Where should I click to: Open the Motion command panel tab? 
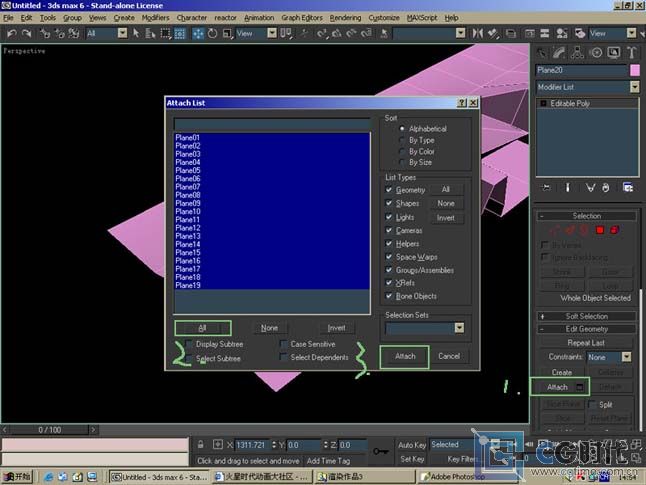click(x=596, y=53)
